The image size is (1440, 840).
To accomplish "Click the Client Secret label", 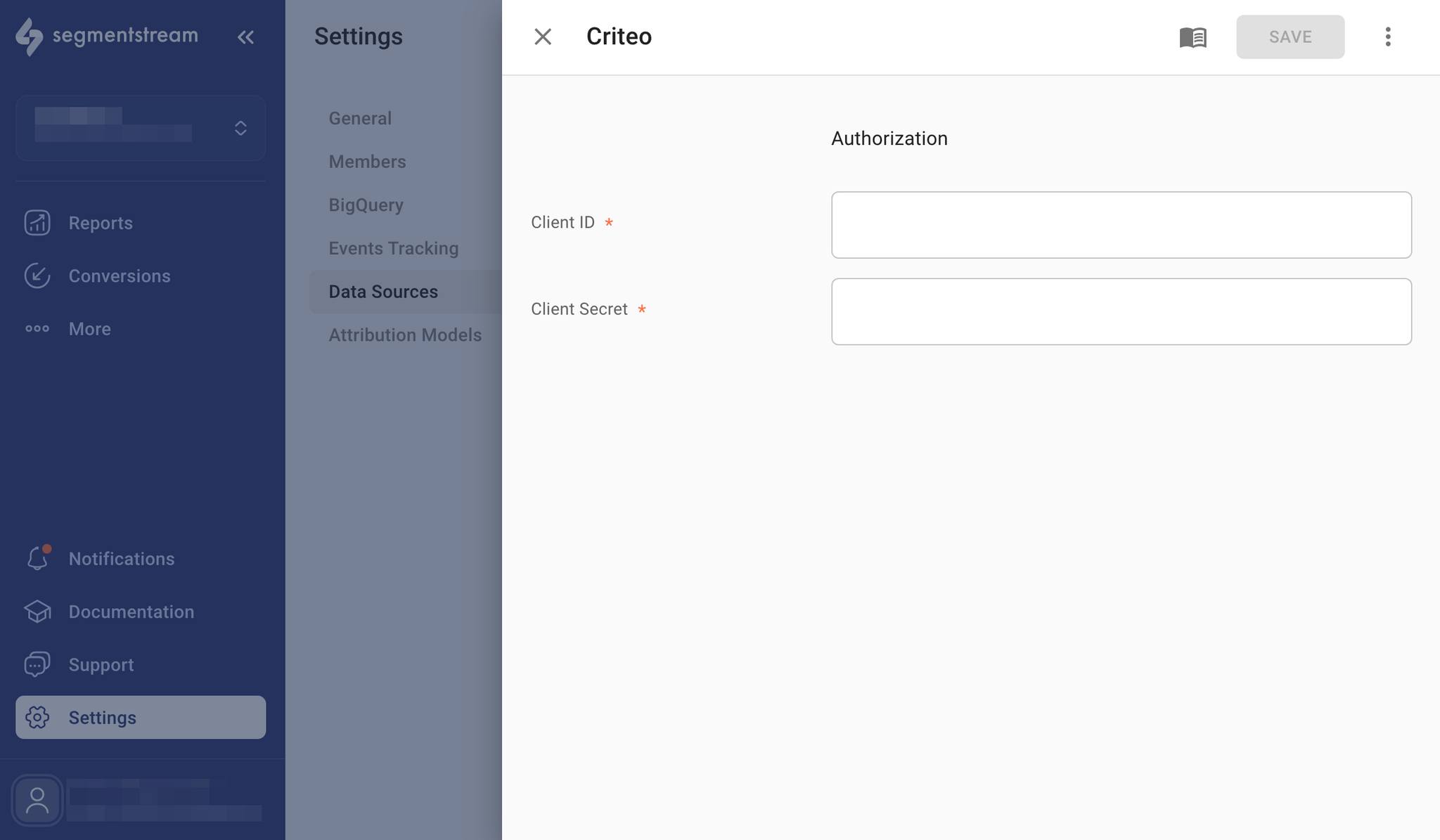I will [x=579, y=309].
